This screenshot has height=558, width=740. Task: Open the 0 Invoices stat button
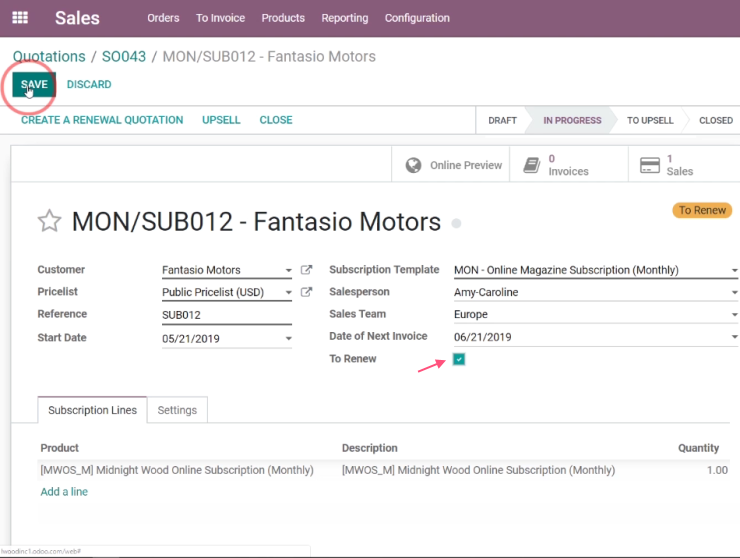pyautogui.click(x=569, y=164)
